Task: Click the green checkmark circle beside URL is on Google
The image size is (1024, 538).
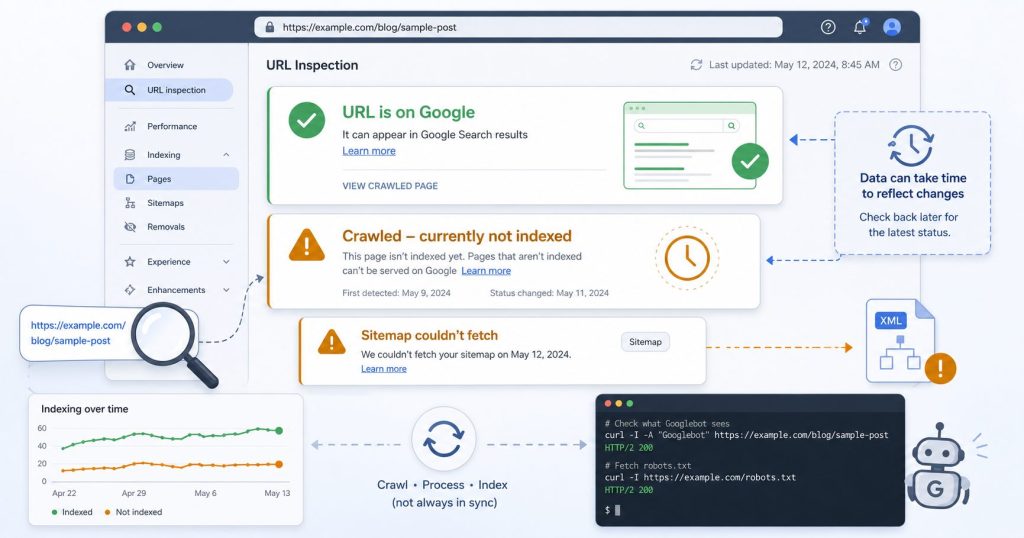Action: tap(307, 120)
